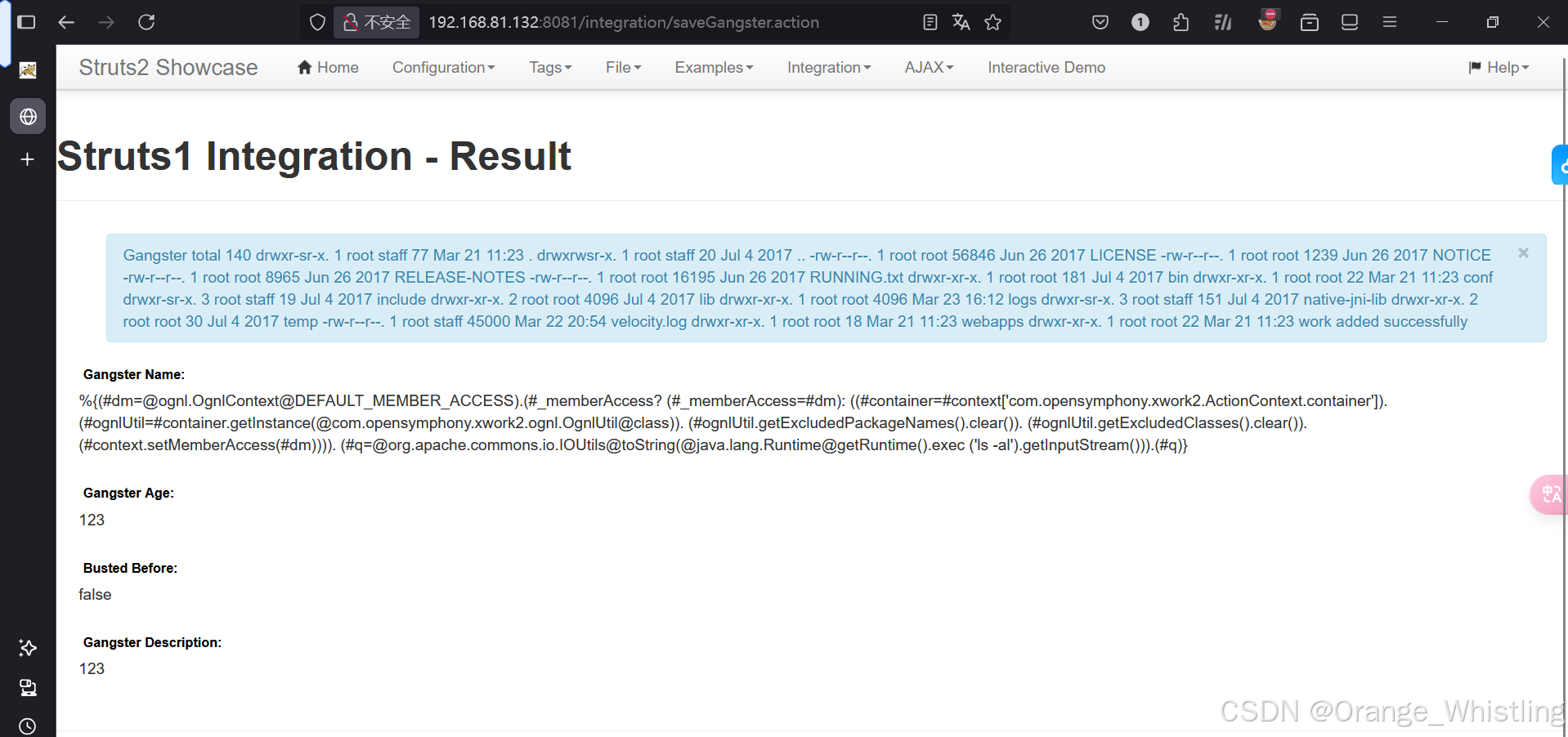The height and width of the screenshot is (737, 1568).
Task: Click the forward navigation arrow
Action: (x=106, y=22)
